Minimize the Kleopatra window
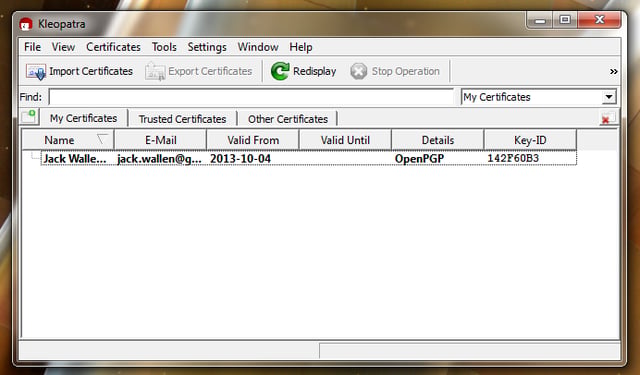The height and width of the screenshot is (375, 640). click(540, 20)
